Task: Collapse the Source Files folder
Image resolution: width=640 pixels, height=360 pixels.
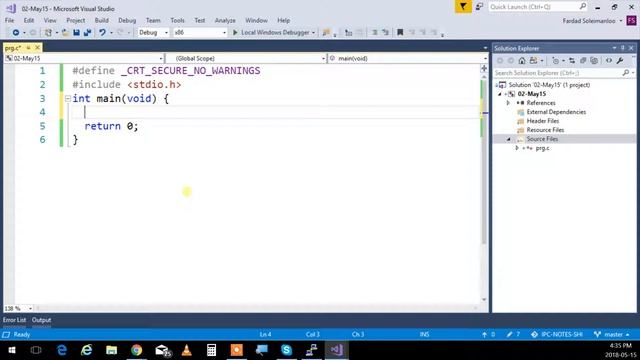Action: (508, 139)
